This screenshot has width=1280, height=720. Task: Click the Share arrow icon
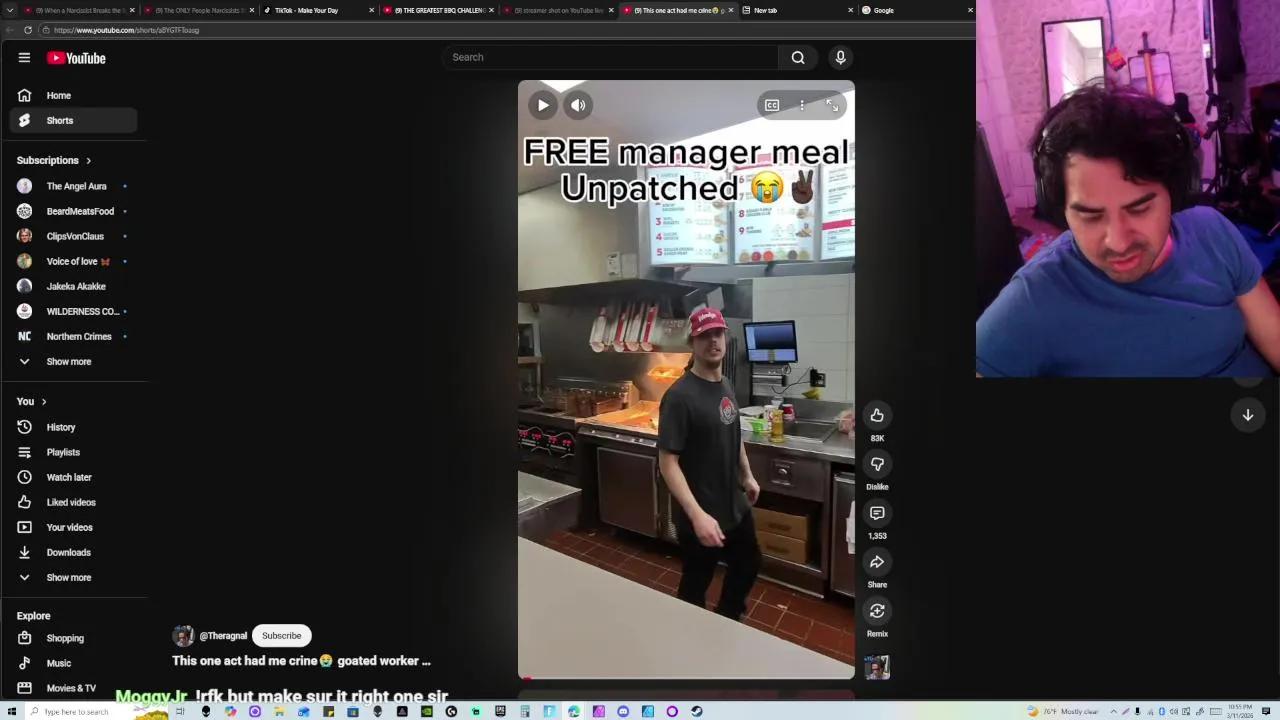(x=877, y=562)
